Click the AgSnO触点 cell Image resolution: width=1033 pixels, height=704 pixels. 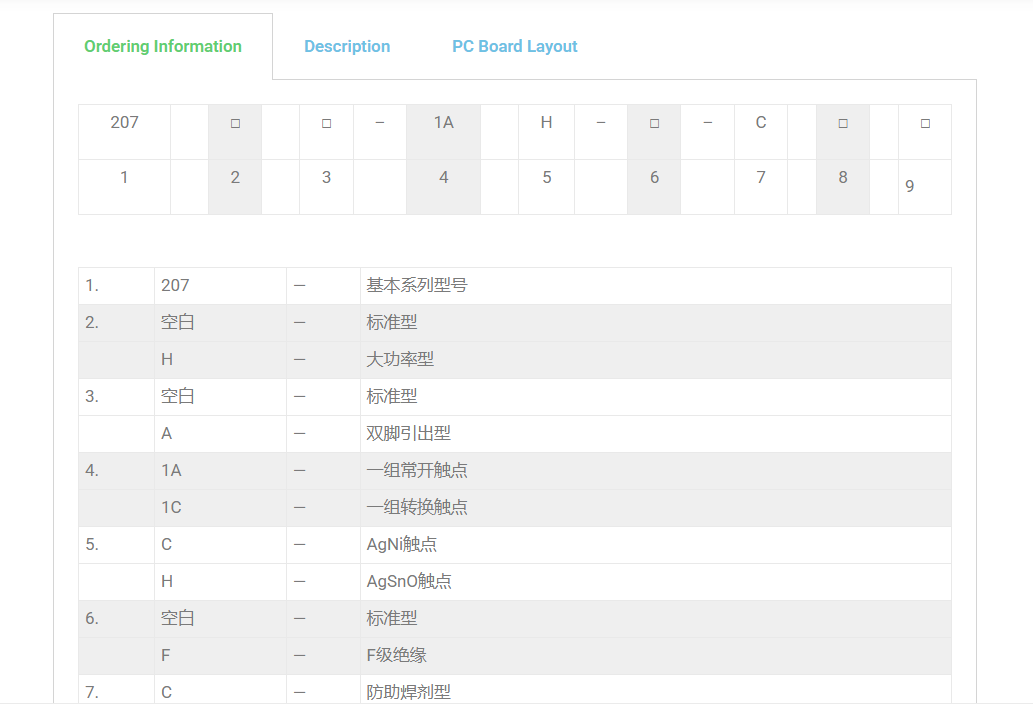(409, 581)
